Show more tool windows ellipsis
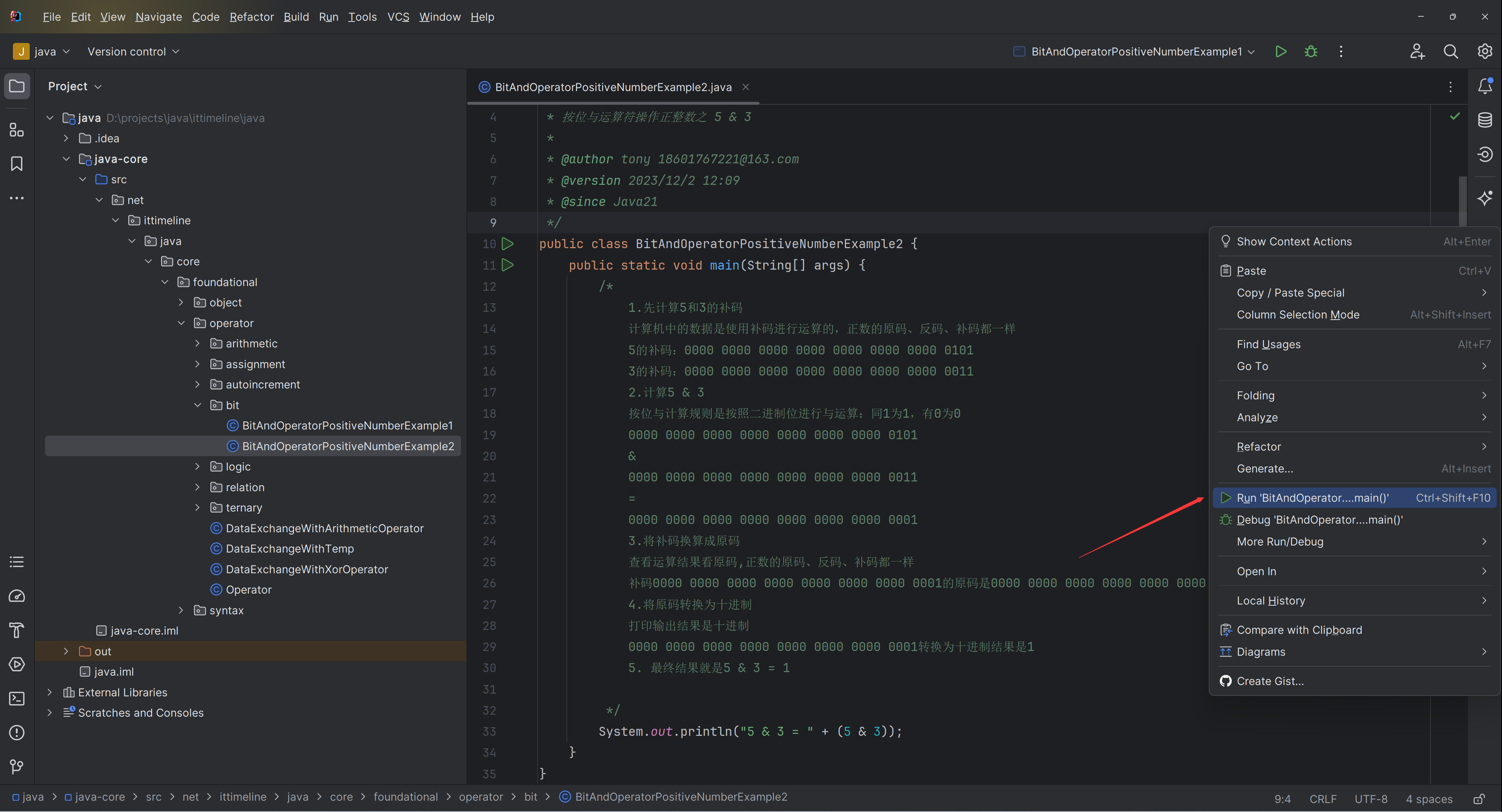The height and width of the screenshot is (812, 1502). pyautogui.click(x=17, y=198)
